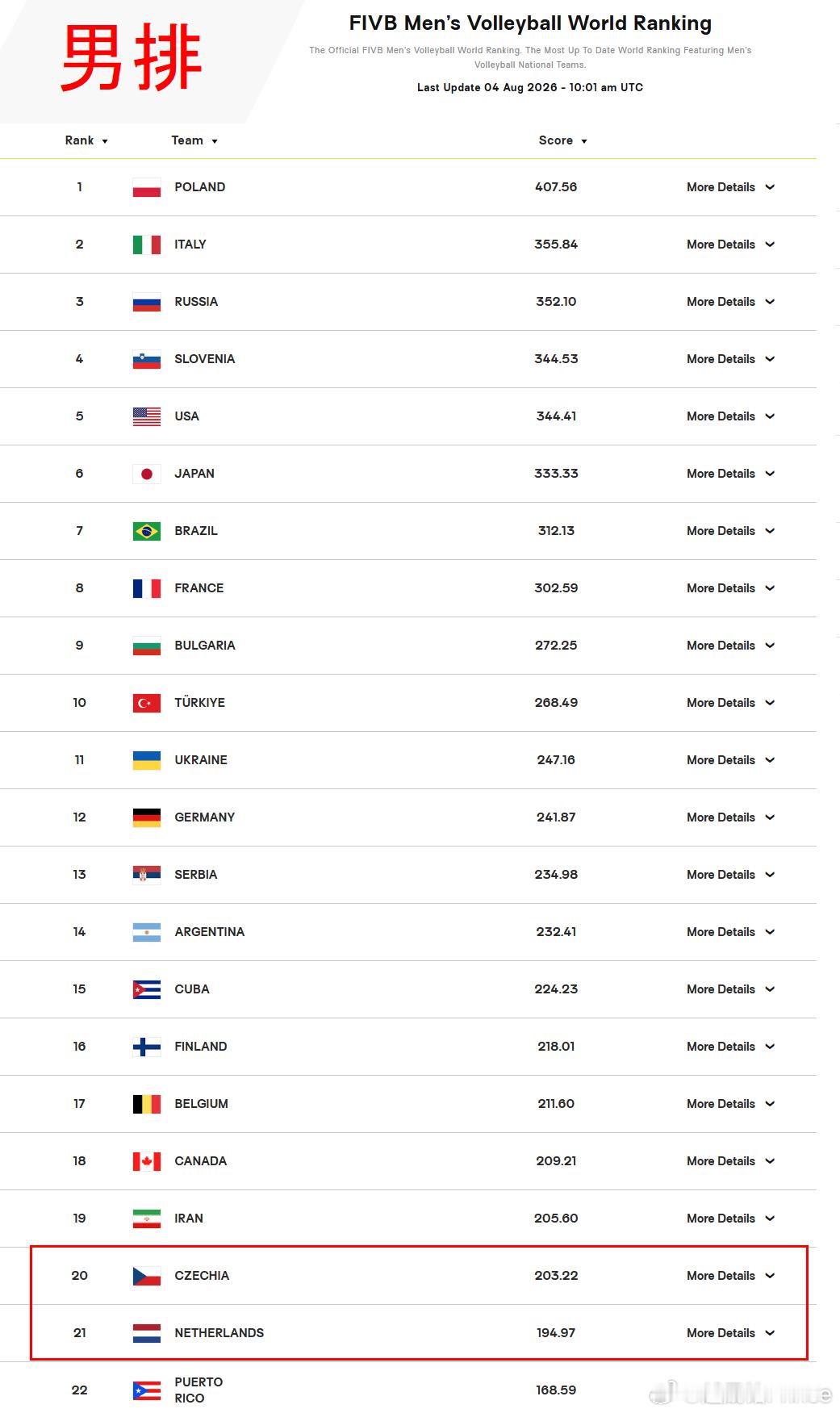Expand More Details chevron for Netherlands

point(770,1333)
